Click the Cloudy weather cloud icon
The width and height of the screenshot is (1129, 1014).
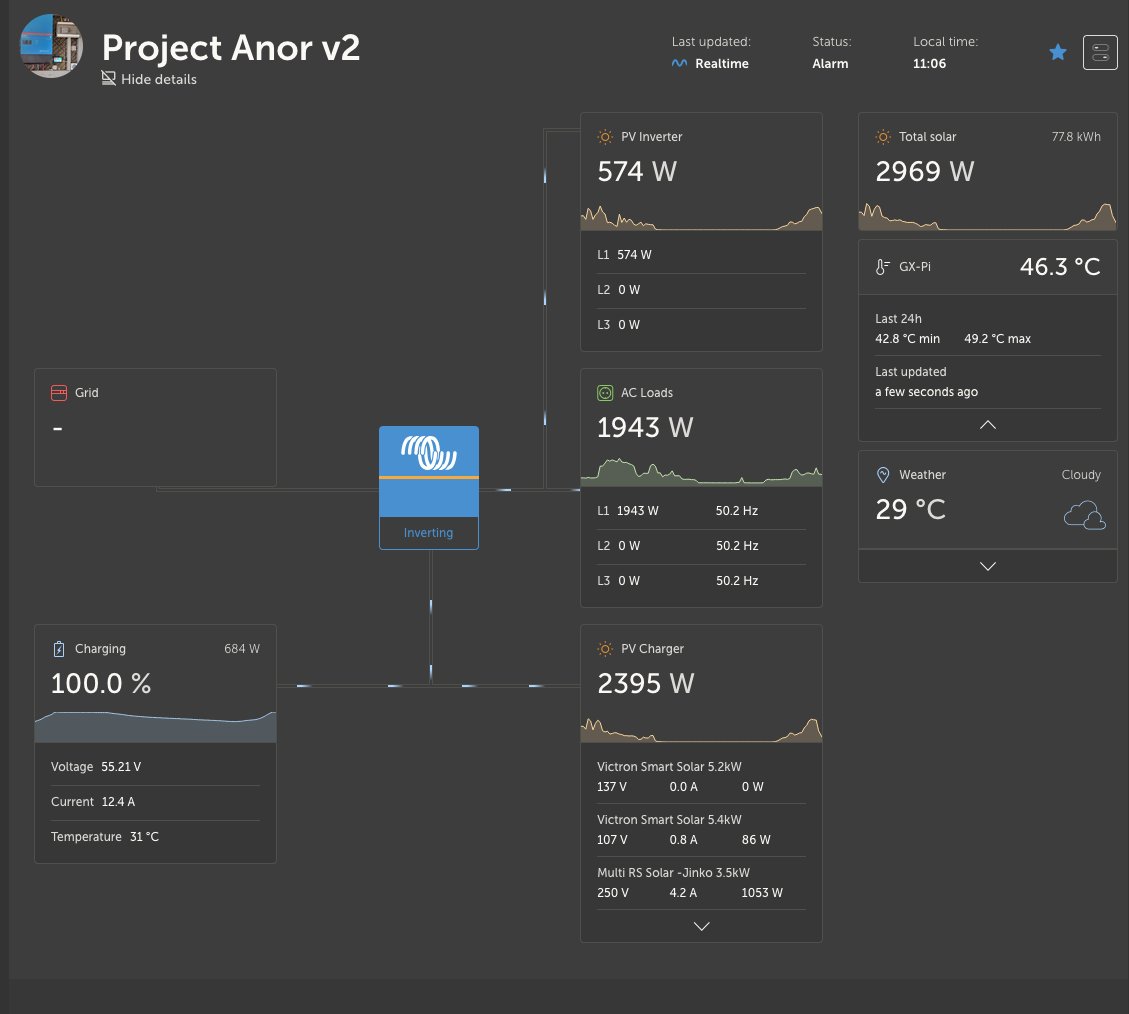click(1084, 516)
